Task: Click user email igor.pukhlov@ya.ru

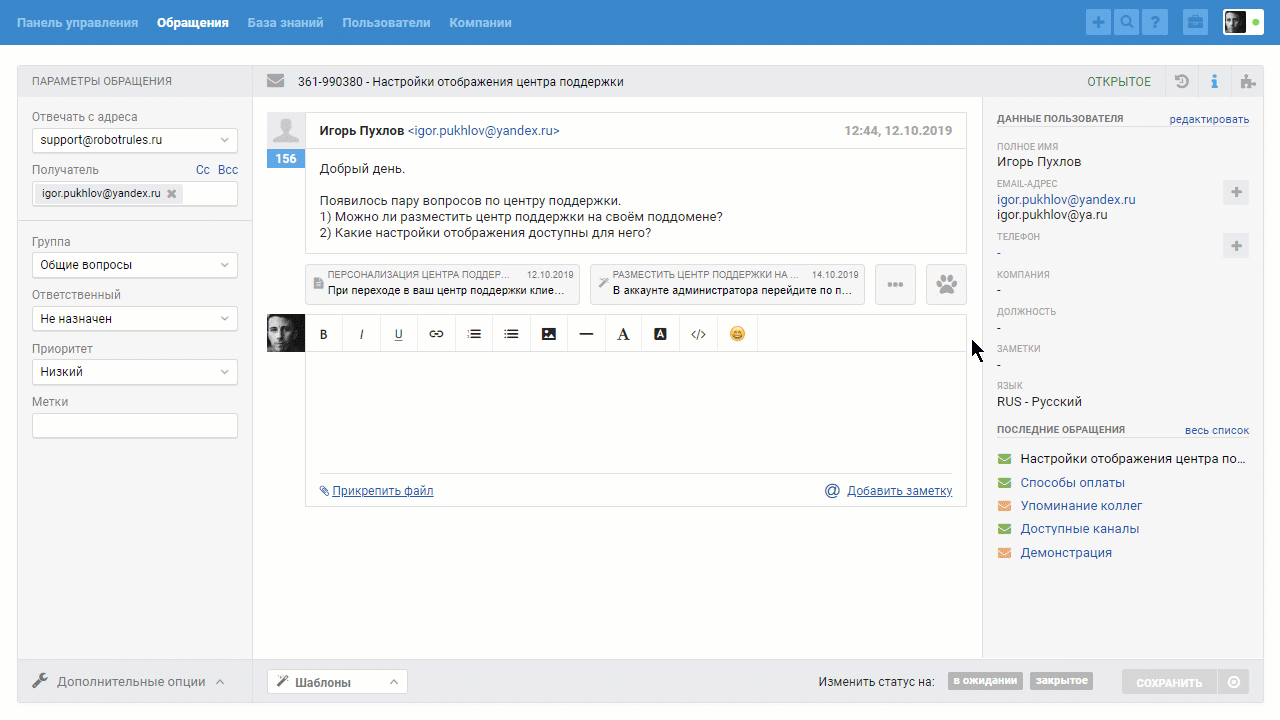Action: coord(1052,215)
